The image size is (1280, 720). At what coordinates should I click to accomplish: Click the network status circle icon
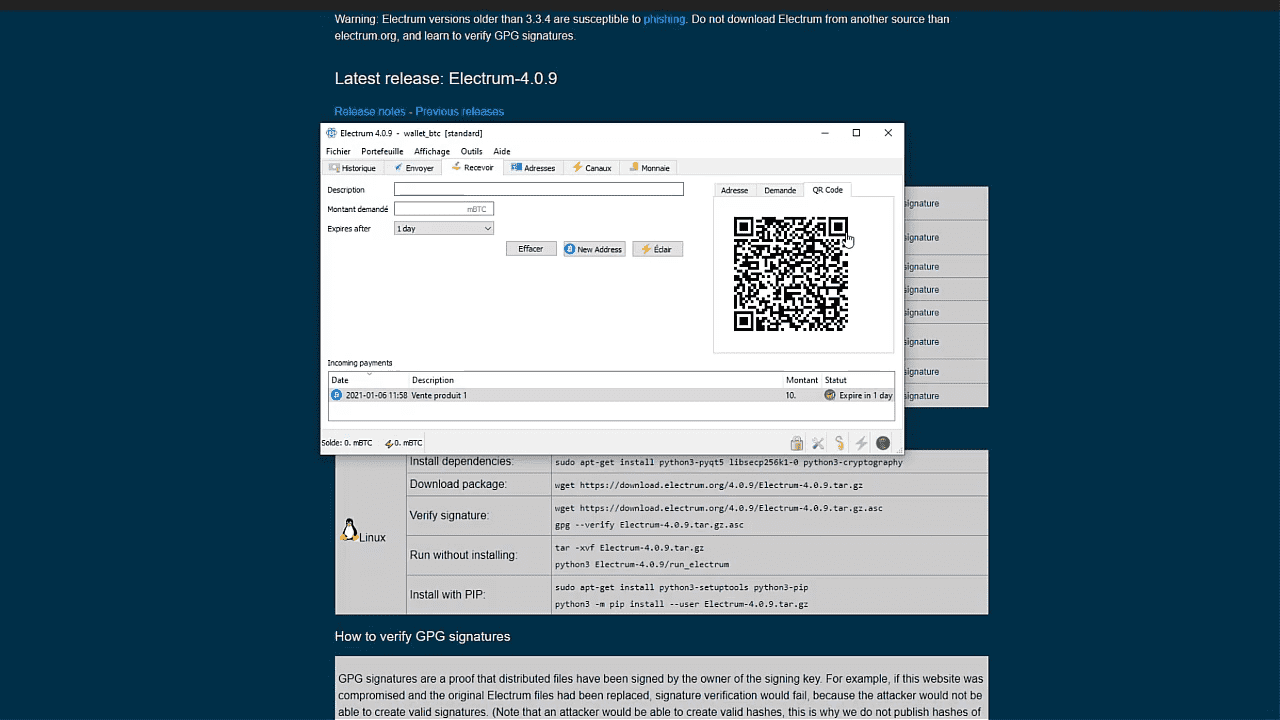pyautogui.click(x=883, y=443)
